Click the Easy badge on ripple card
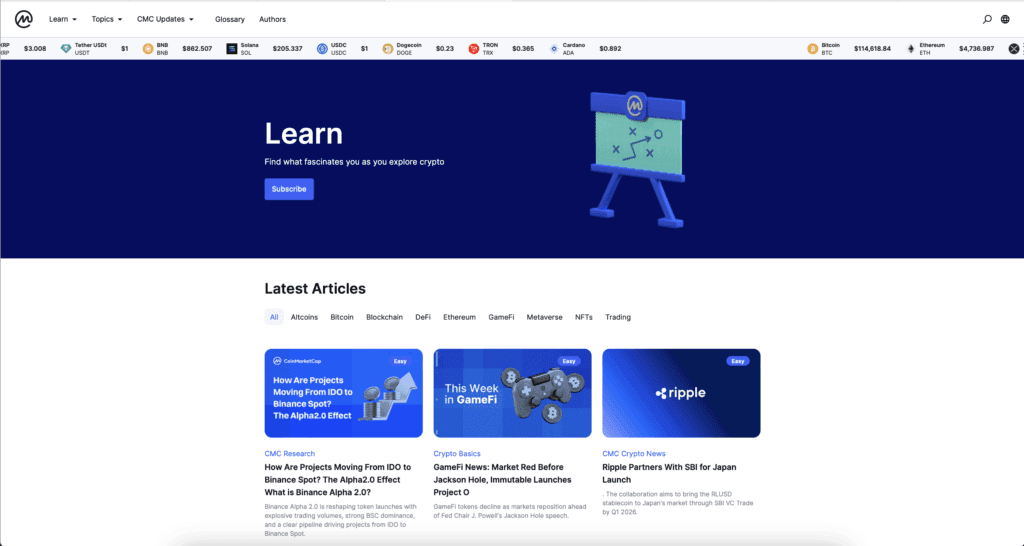Image resolution: width=1024 pixels, height=546 pixels. (737, 361)
